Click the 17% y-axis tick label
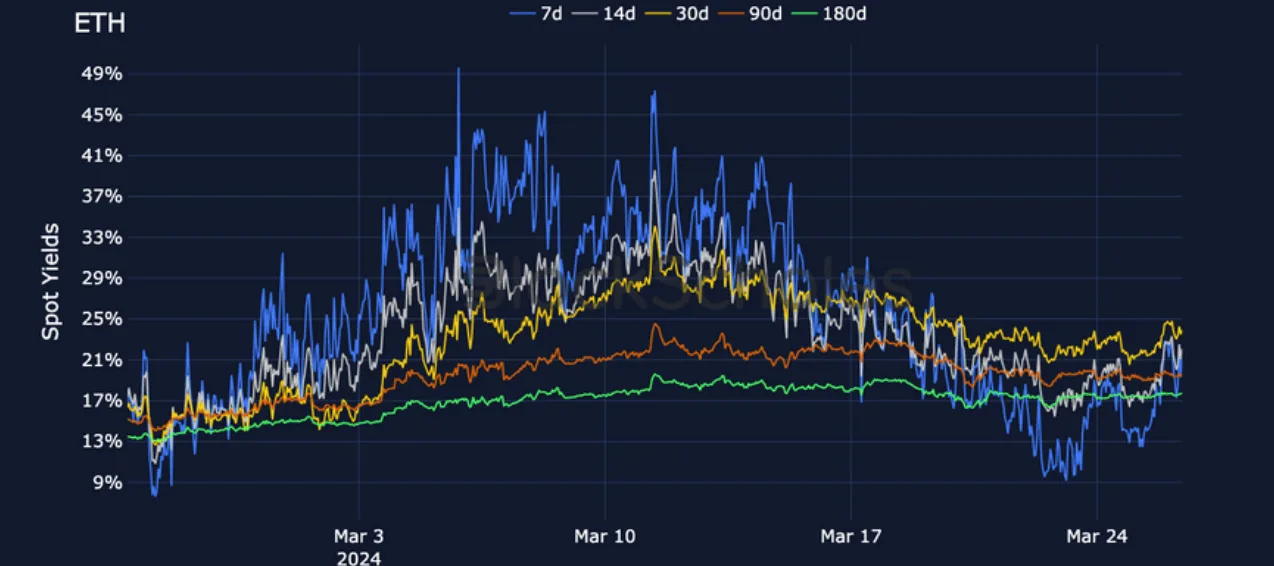This screenshot has width=1274, height=566. point(103,401)
